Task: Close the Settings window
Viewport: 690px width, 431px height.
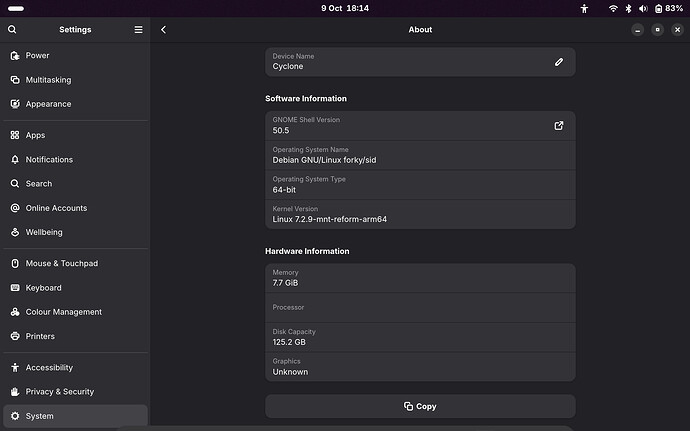Action: coord(677,29)
